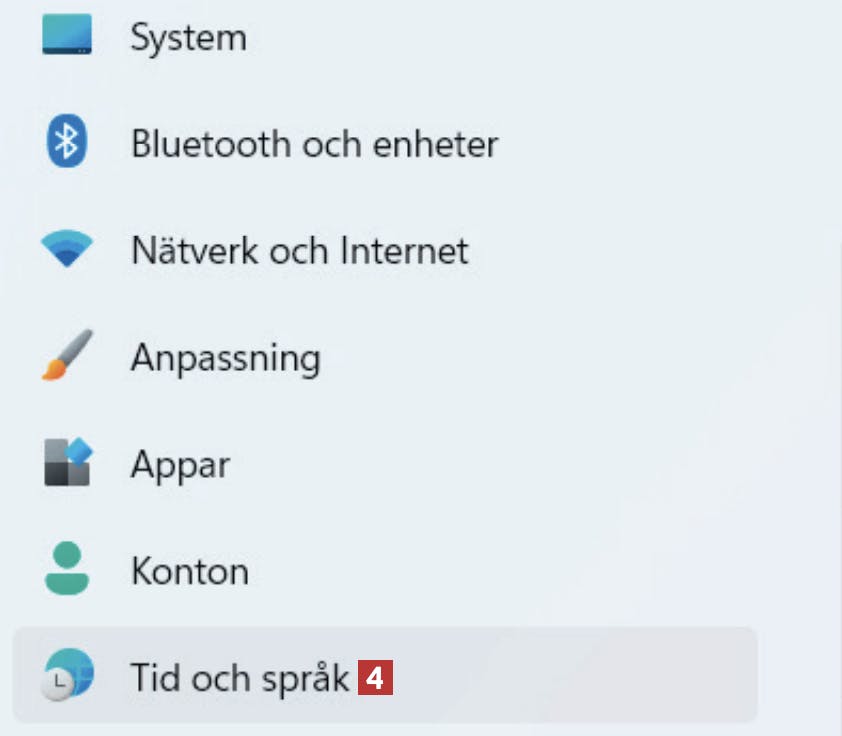Go to Anpassning settings

[226, 358]
